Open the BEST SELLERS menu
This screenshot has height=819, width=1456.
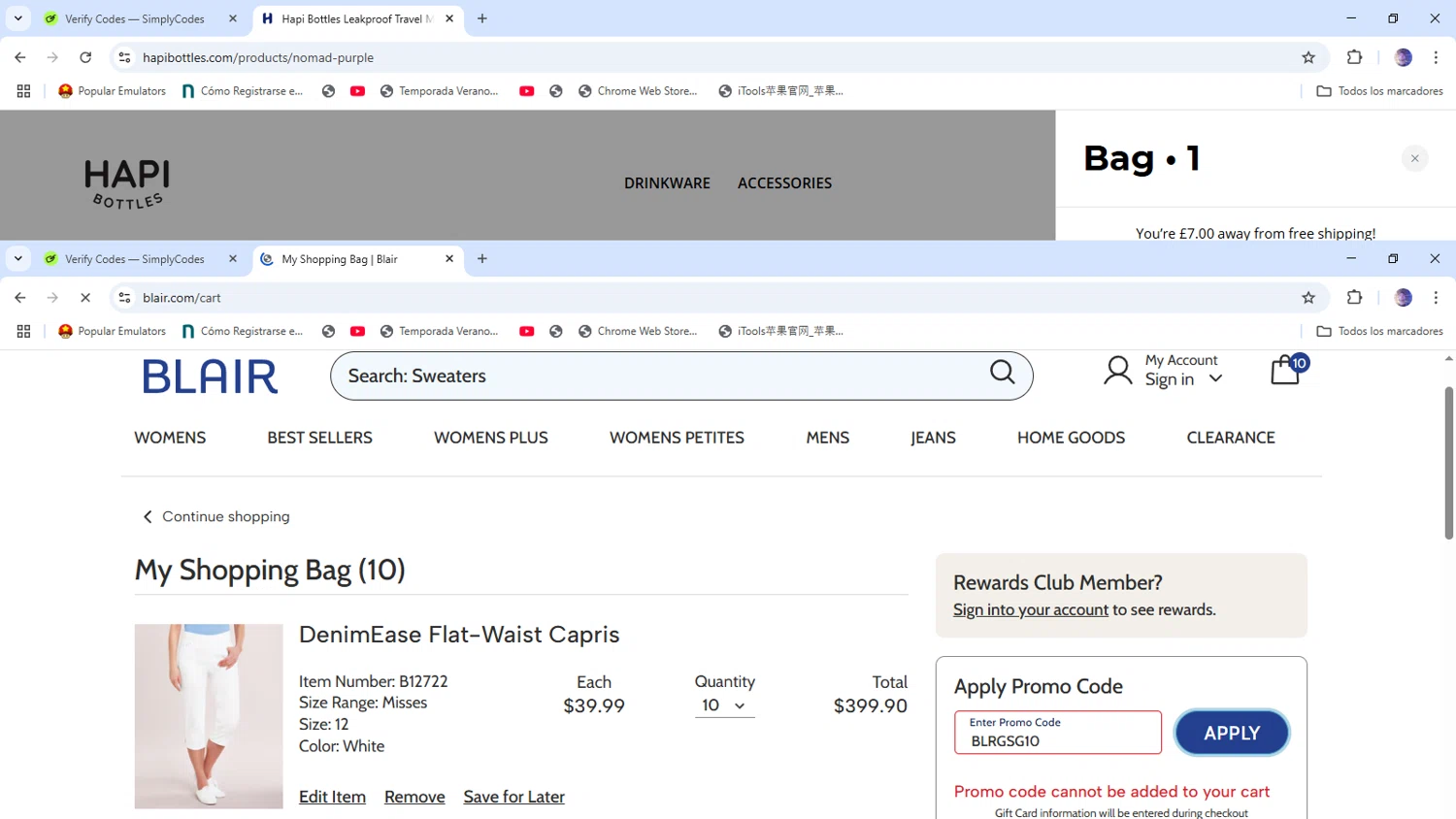319,438
